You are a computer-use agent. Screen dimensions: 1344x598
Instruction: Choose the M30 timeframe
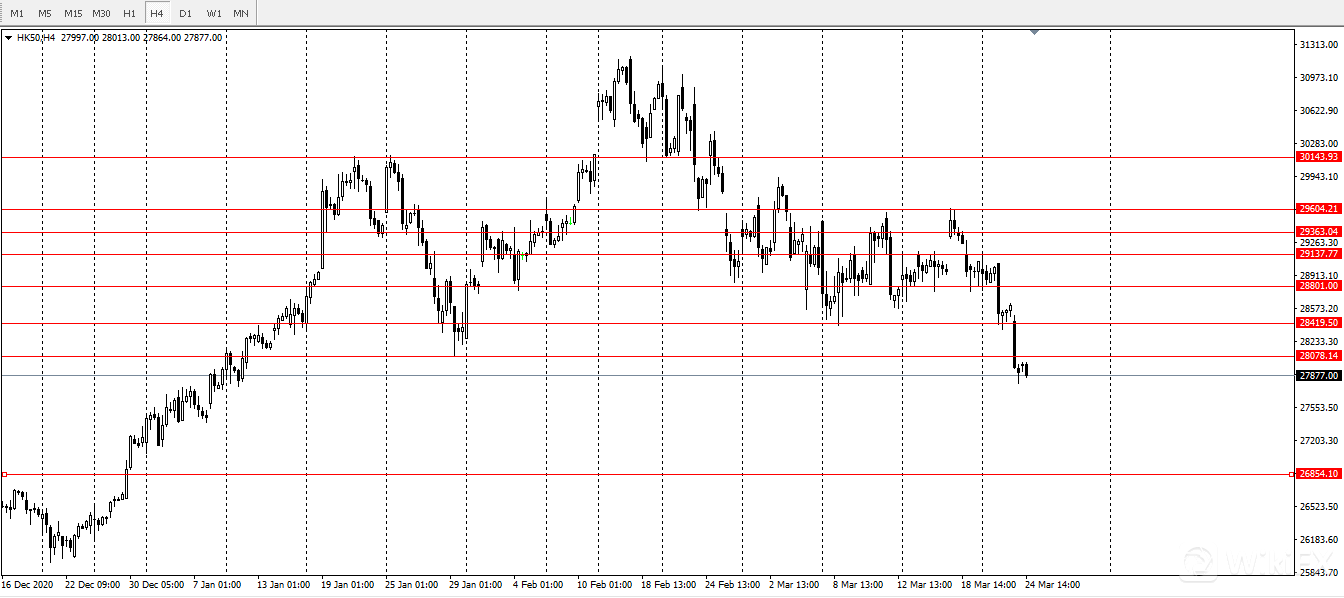coord(101,13)
